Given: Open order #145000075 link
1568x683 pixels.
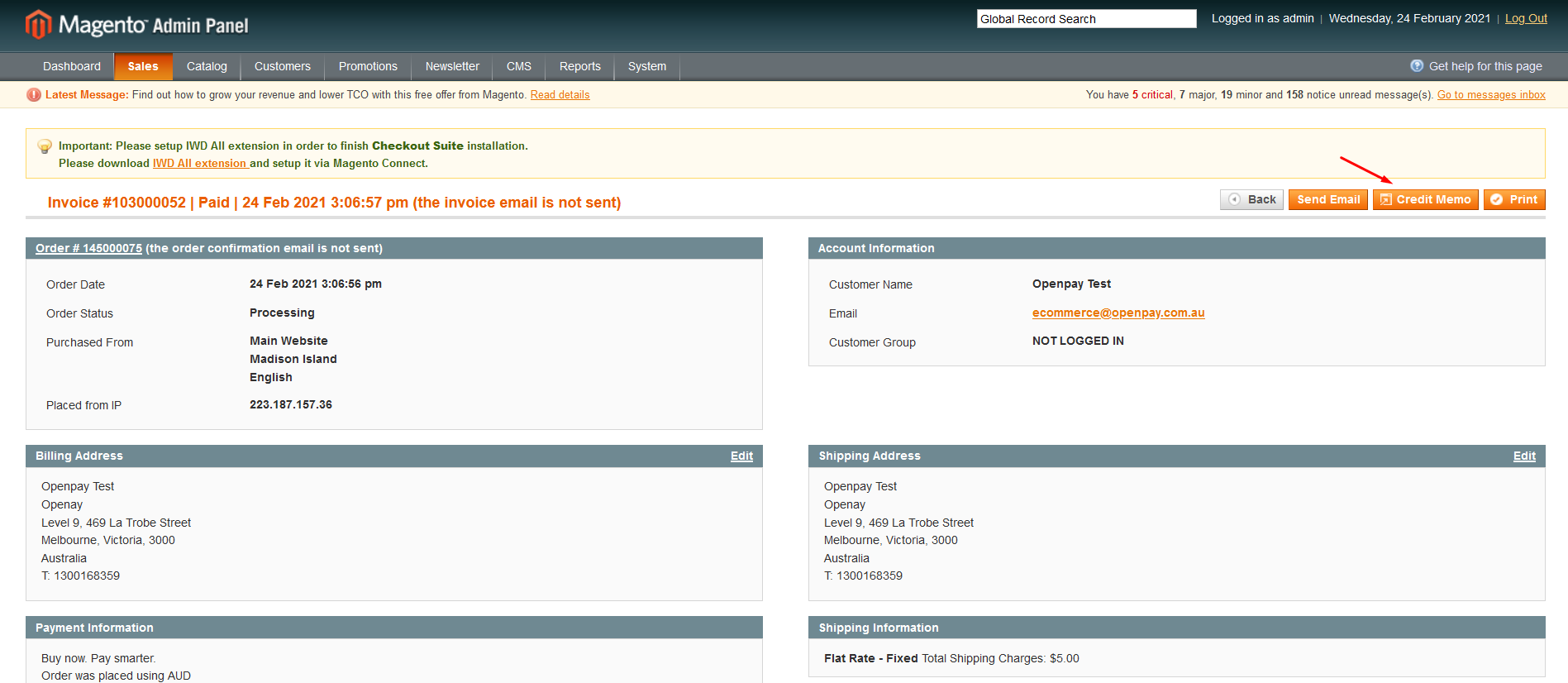Looking at the screenshot, I should 88,248.
